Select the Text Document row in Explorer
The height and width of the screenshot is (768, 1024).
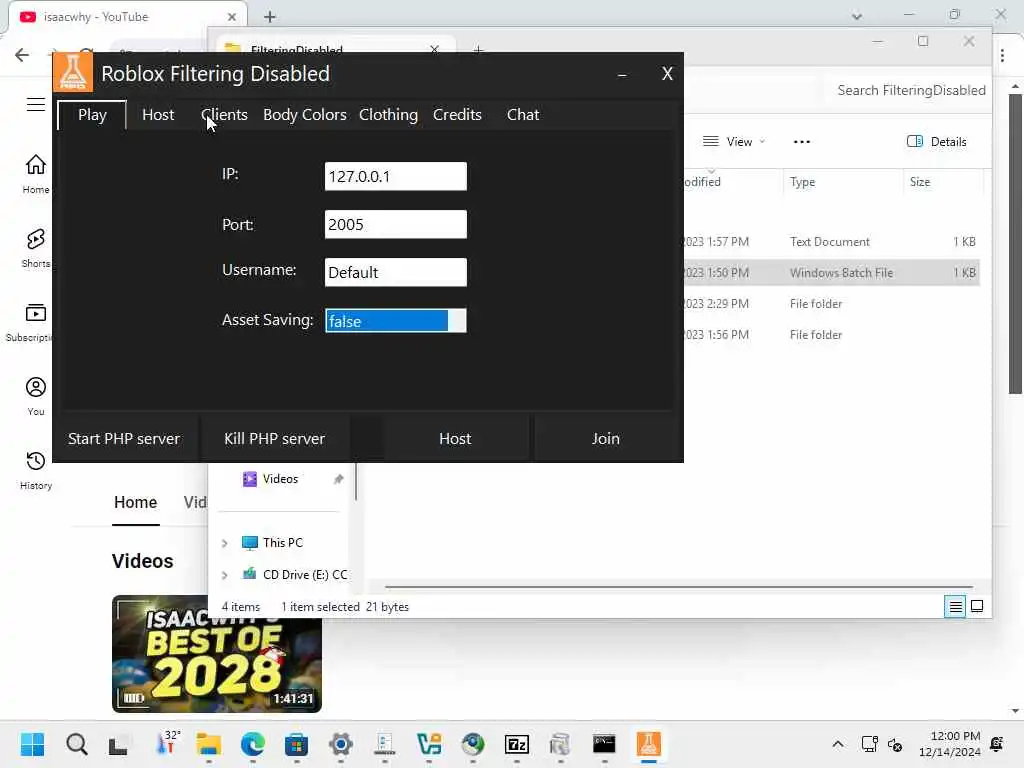click(x=831, y=242)
